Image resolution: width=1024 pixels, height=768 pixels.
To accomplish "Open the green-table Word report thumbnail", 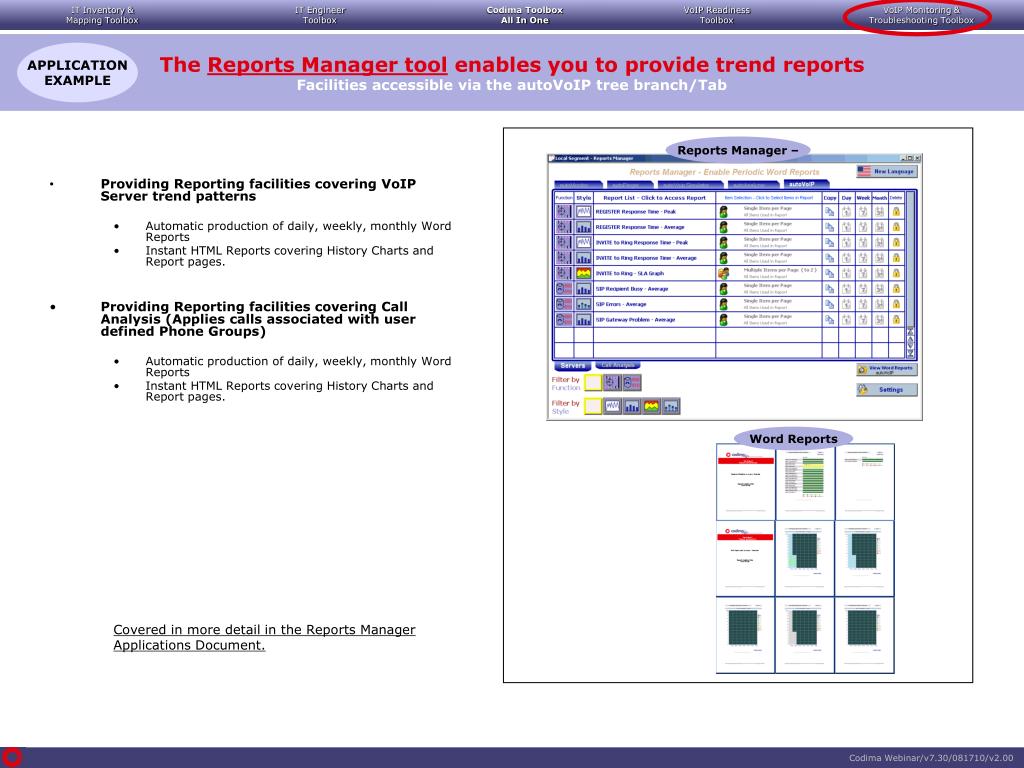I will coord(805,482).
